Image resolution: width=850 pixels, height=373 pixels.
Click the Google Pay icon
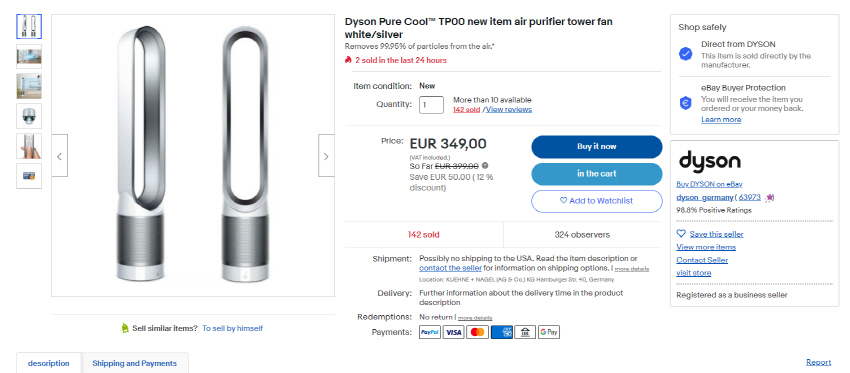click(x=549, y=332)
